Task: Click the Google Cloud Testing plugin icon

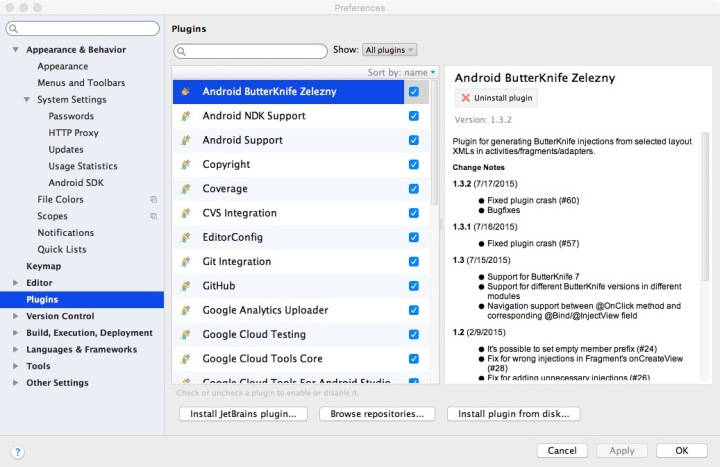Action: 186,335
